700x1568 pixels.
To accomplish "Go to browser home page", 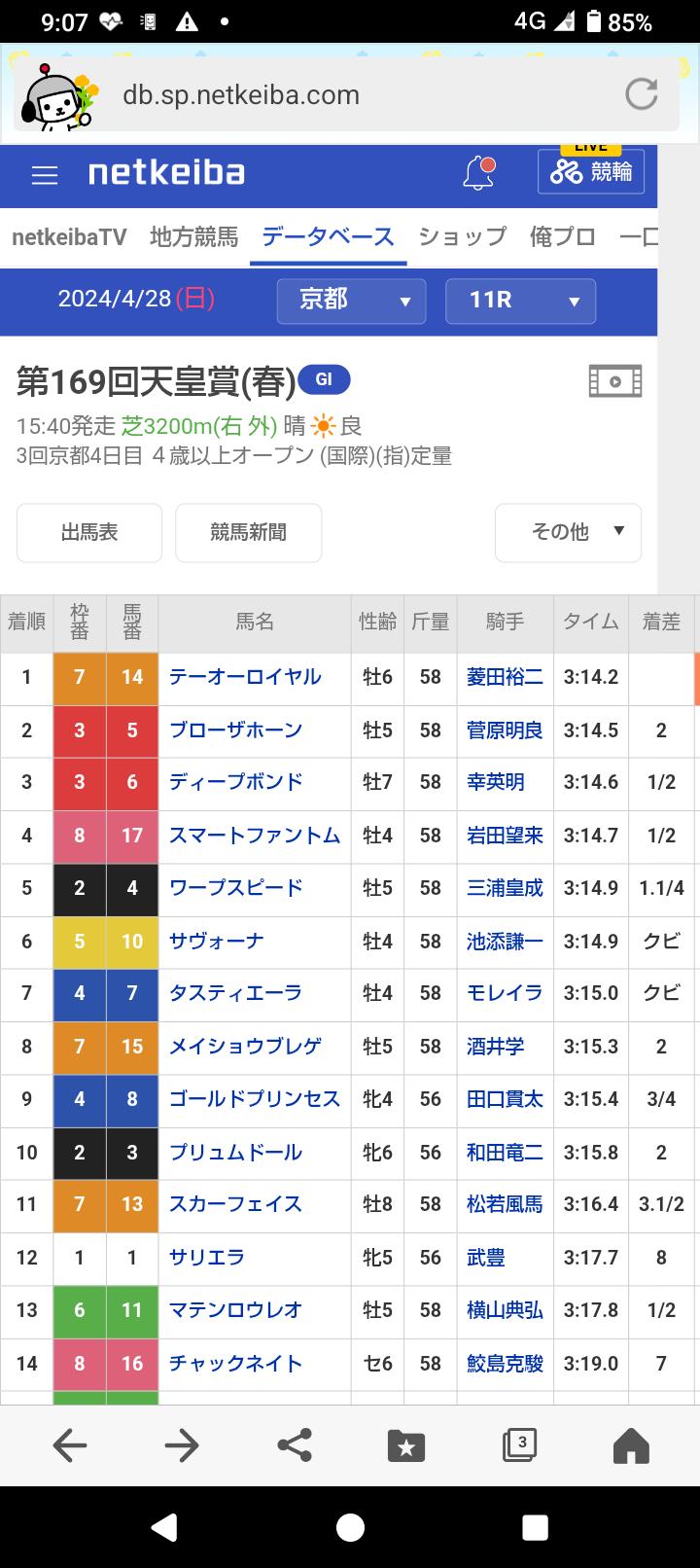I will [631, 1445].
